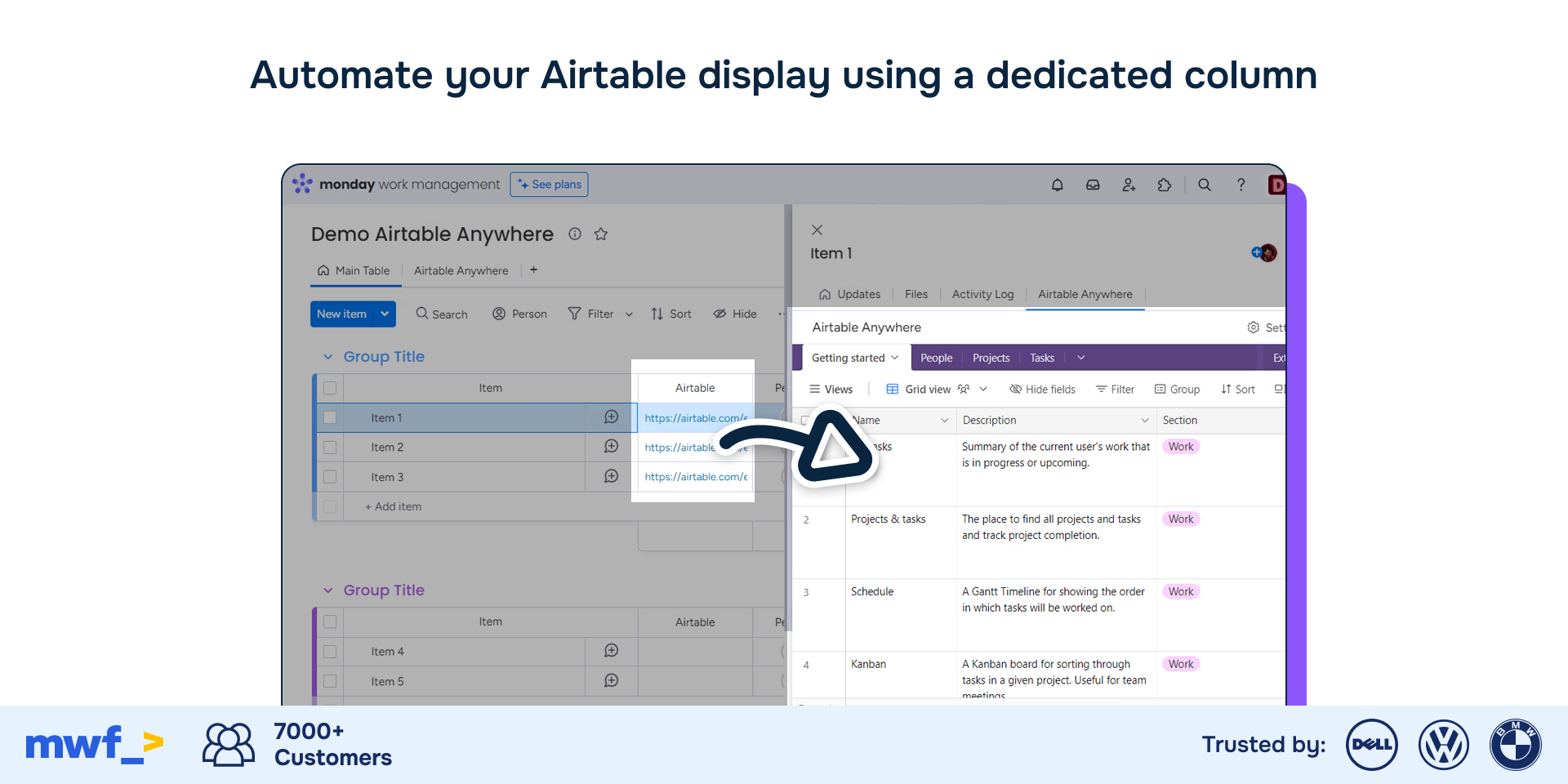Screen dimensions: 1568x784
Task: Open the Name column dropdown
Action: pos(945,420)
